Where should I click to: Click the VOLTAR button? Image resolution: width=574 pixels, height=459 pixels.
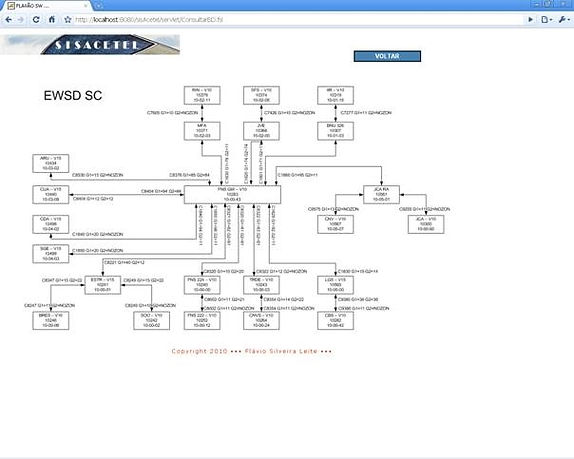387,56
